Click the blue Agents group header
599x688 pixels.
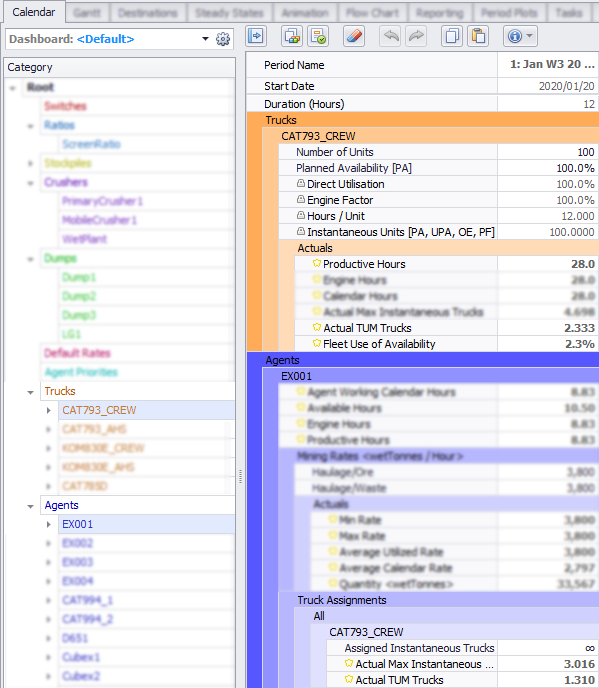click(x=423, y=360)
